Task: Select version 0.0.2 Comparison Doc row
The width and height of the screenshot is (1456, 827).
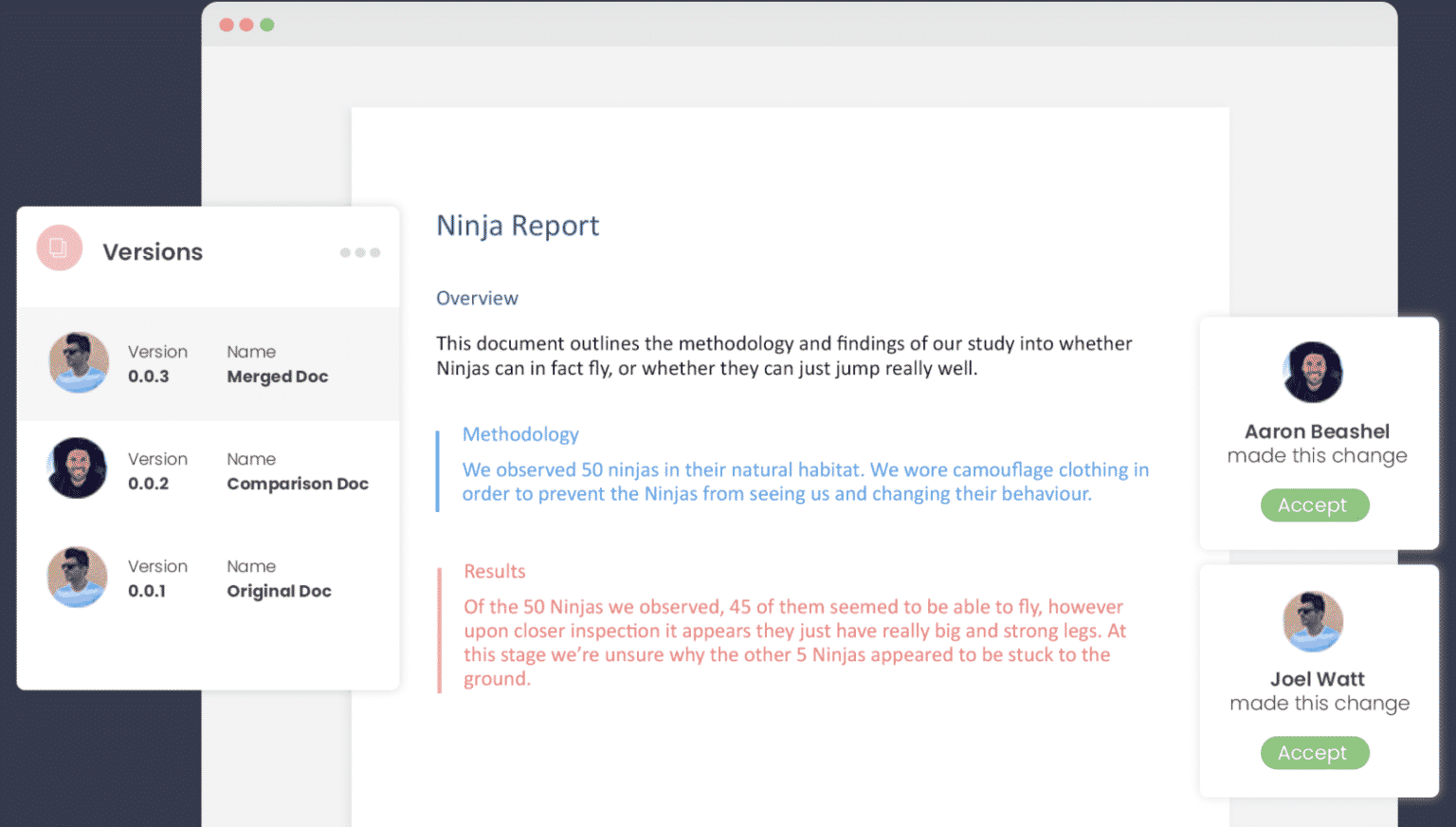Action: pos(209,471)
